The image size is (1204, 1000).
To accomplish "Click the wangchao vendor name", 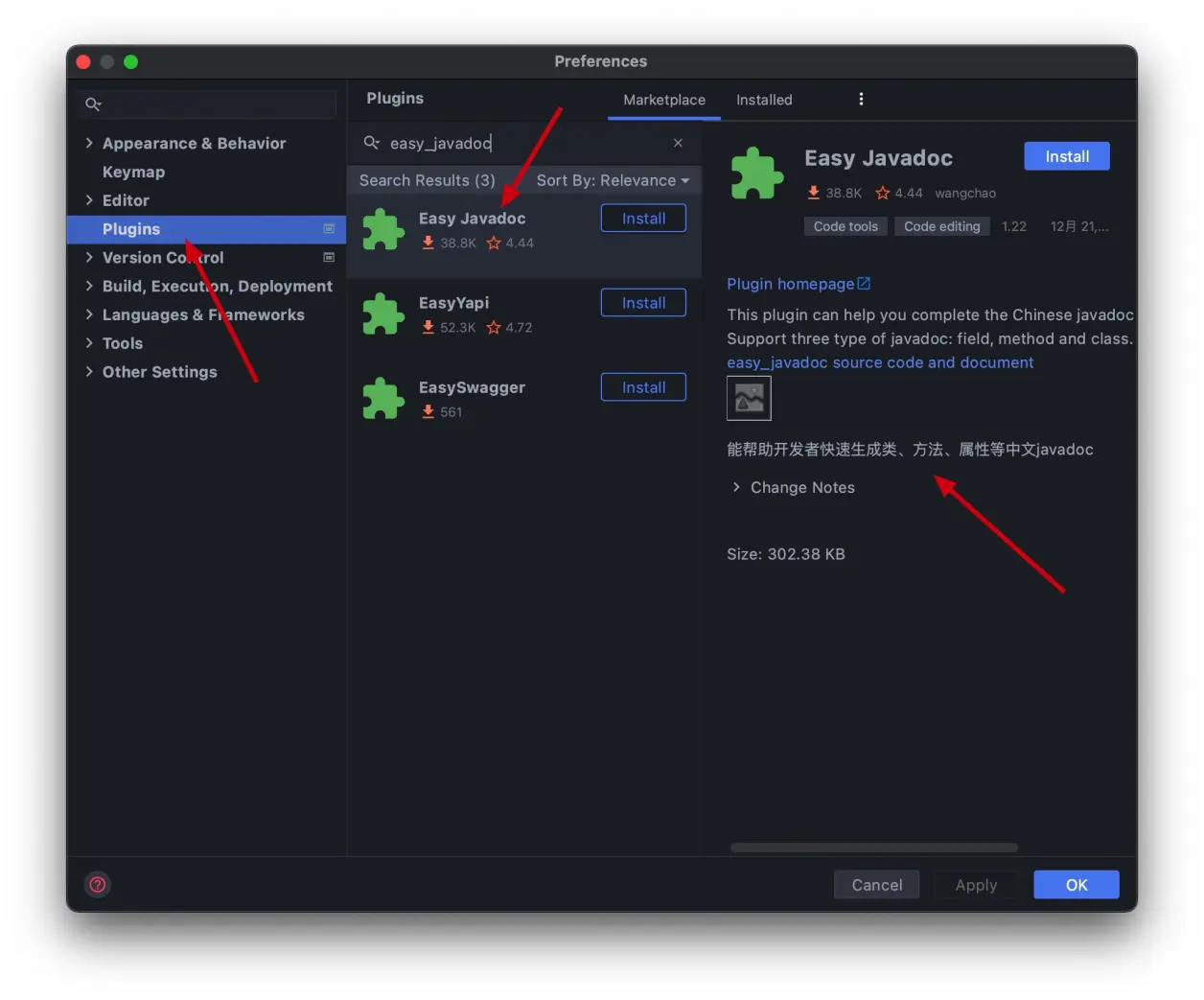I will click(965, 193).
